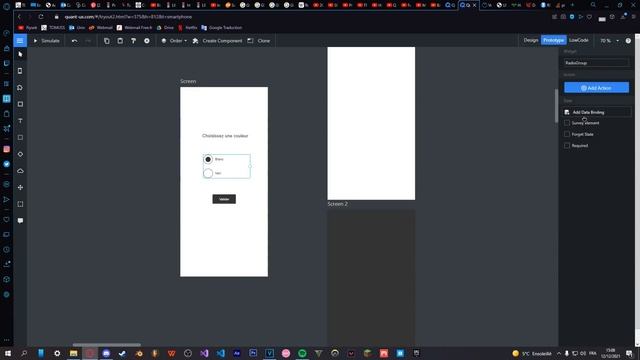
Task: Select the dashed selection frame tool
Action: coord(20,204)
